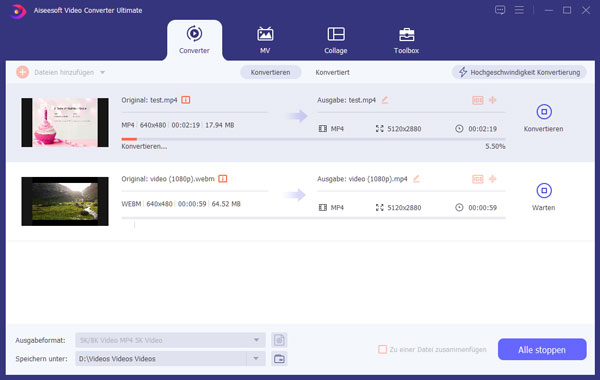The height and width of the screenshot is (380, 600).
Task: Edit the output name of video (1080p).mp4
Action: tap(416, 179)
